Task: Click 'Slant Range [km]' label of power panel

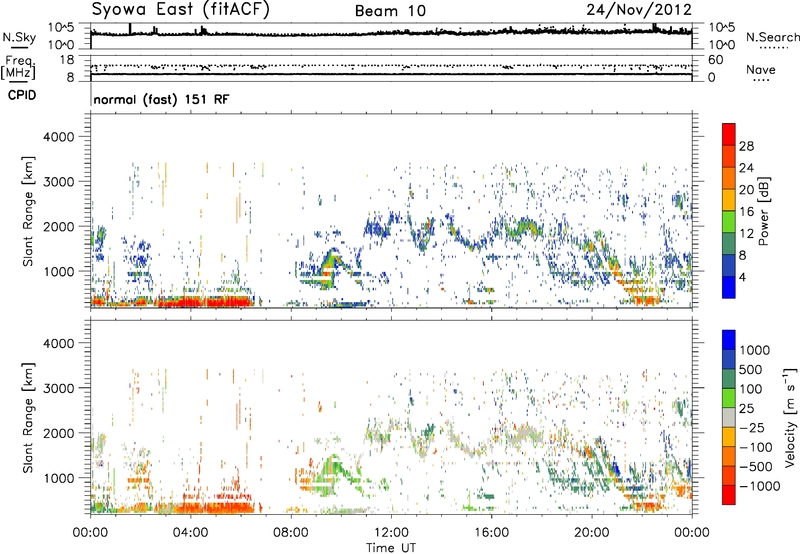Action: 28,211
